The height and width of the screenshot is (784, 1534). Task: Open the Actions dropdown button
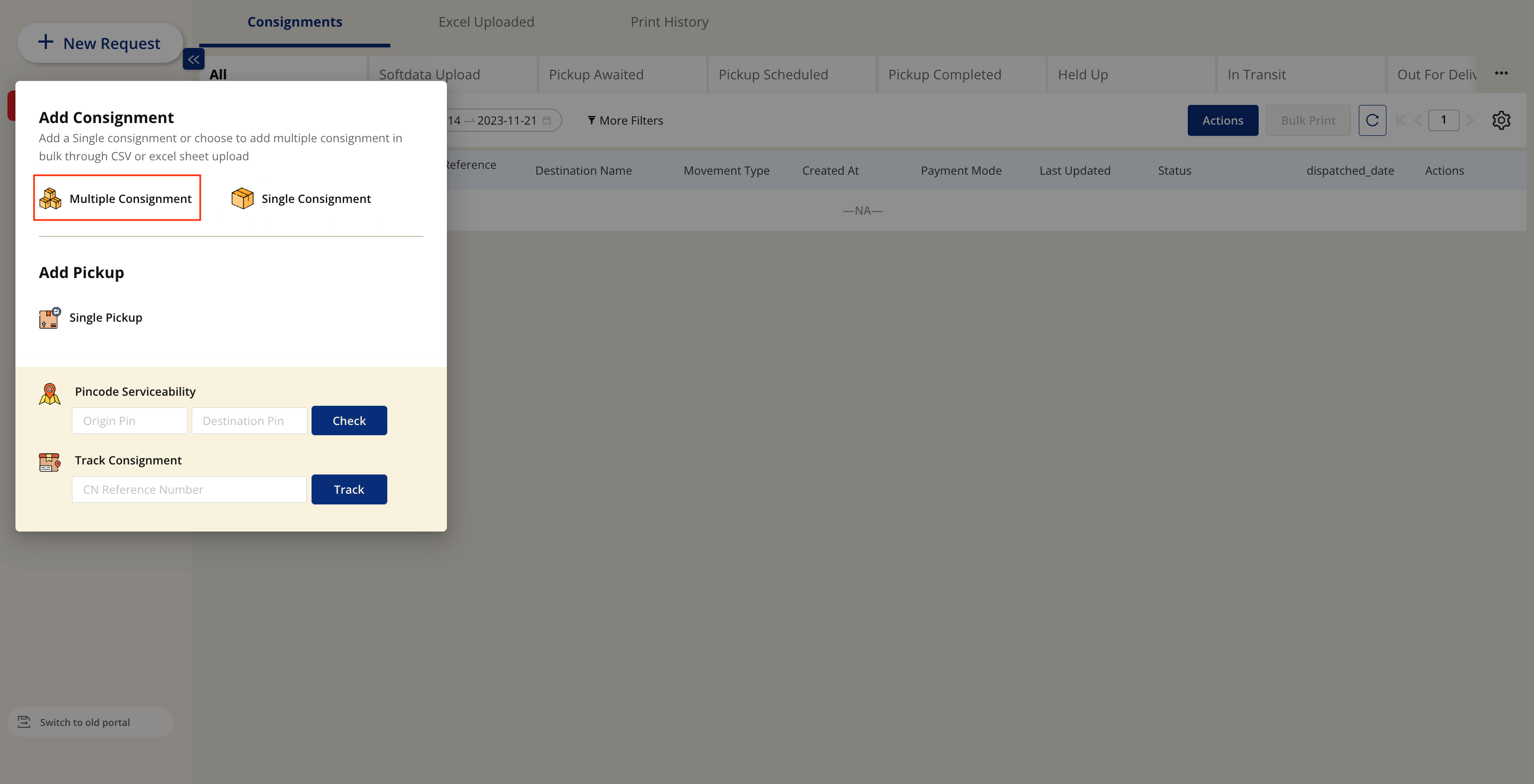pos(1222,120)
